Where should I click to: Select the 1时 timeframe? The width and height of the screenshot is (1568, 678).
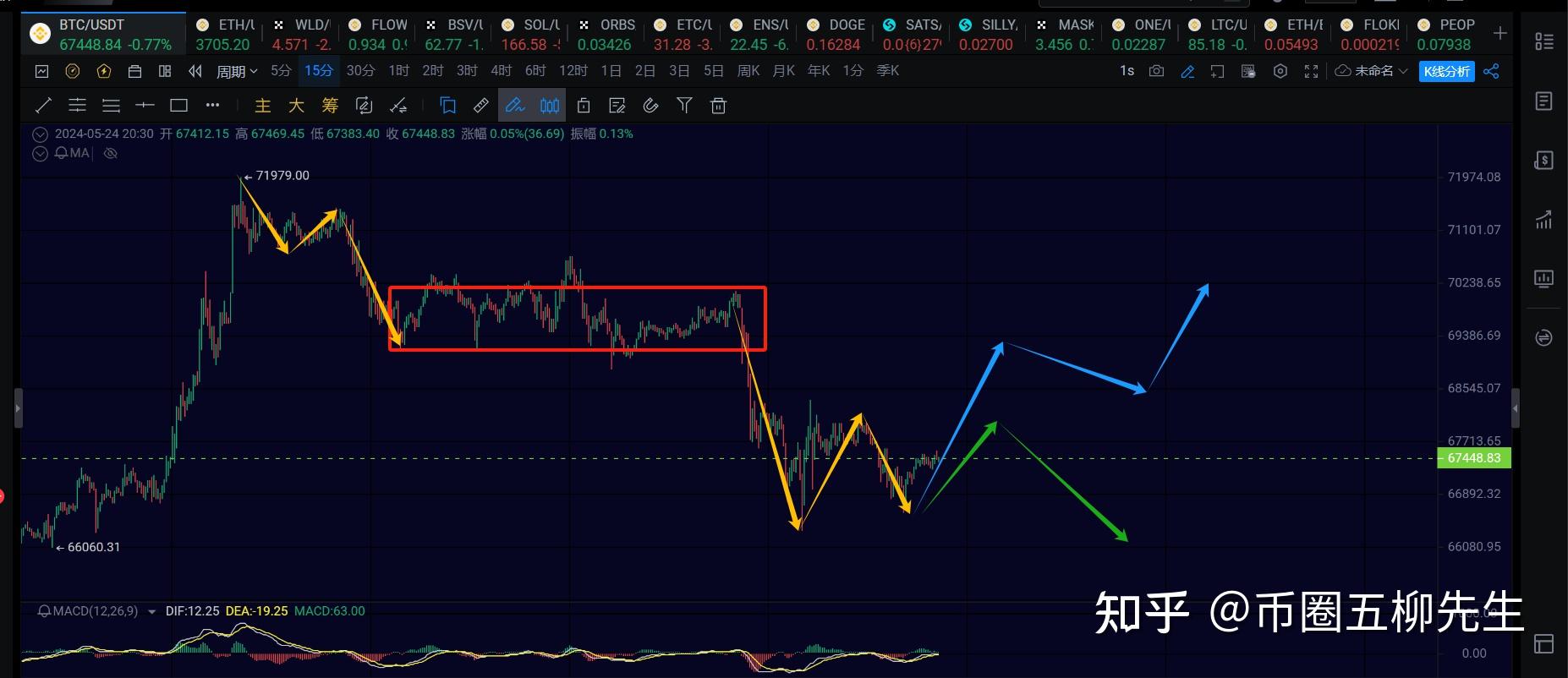pyautogui.click(x=398, y=71)
